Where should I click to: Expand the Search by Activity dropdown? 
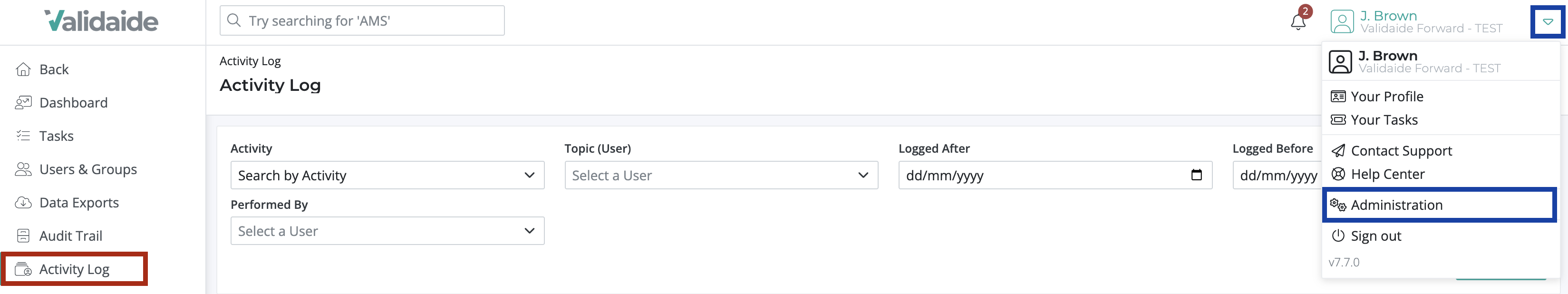387,175
